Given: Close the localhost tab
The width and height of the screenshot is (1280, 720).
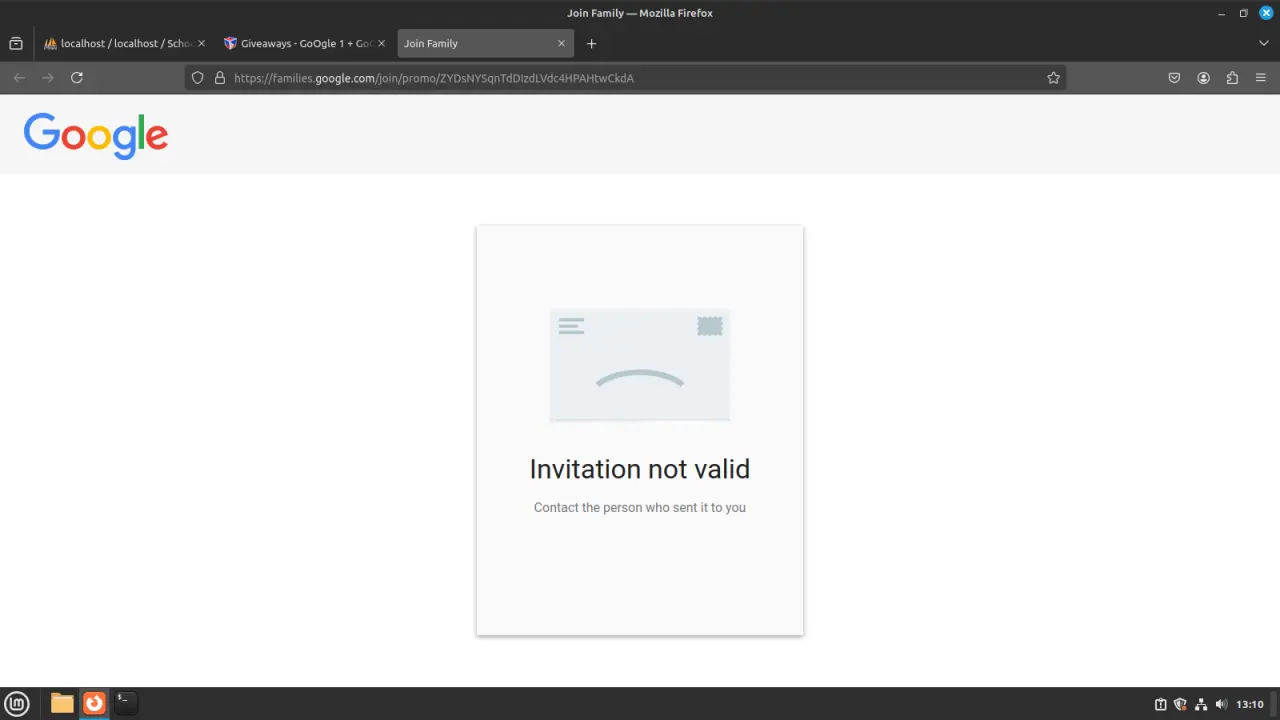Looking at the screenshot, I should [201, 44].
